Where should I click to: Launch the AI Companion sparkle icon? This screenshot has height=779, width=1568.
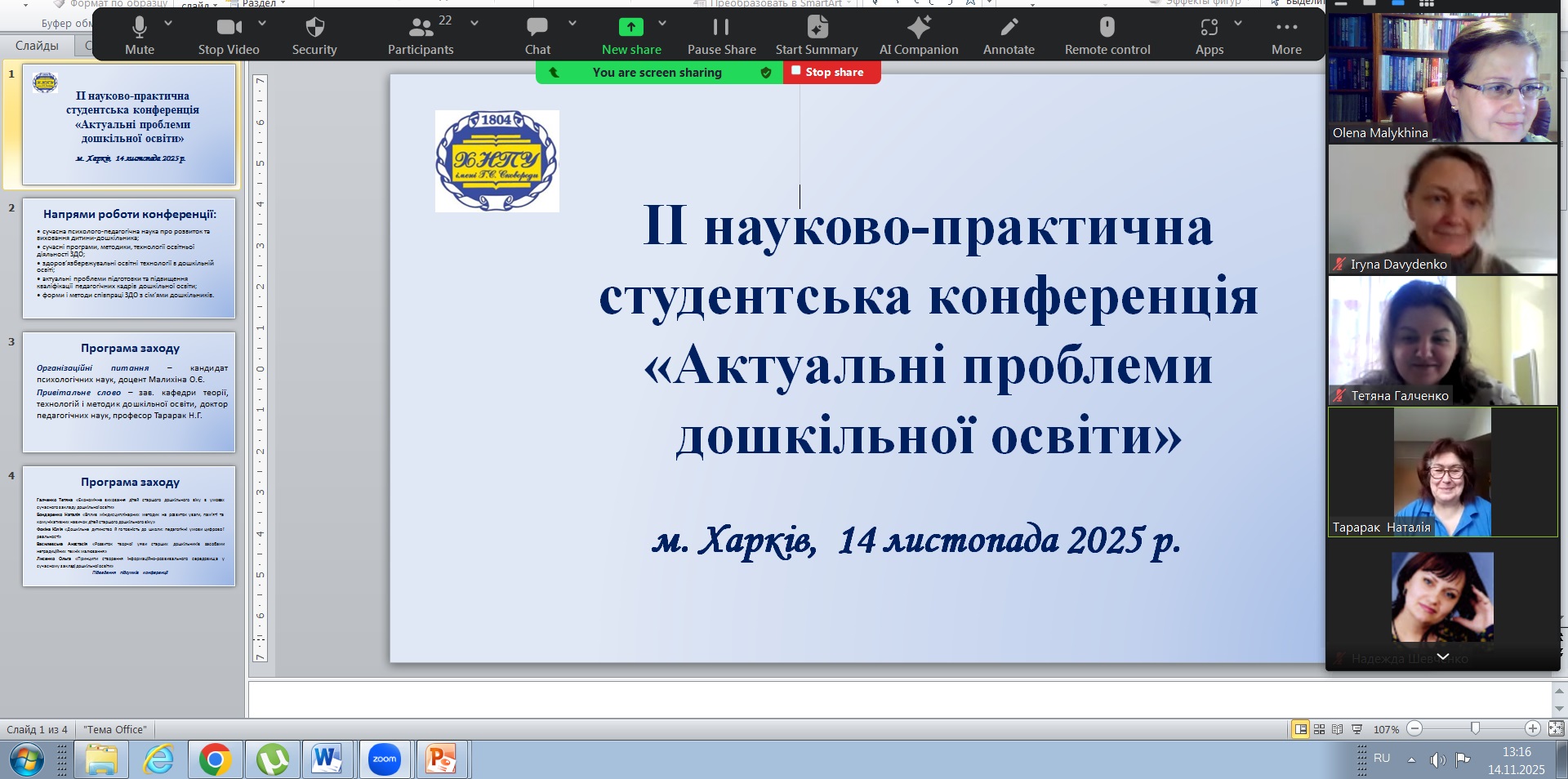919,36
